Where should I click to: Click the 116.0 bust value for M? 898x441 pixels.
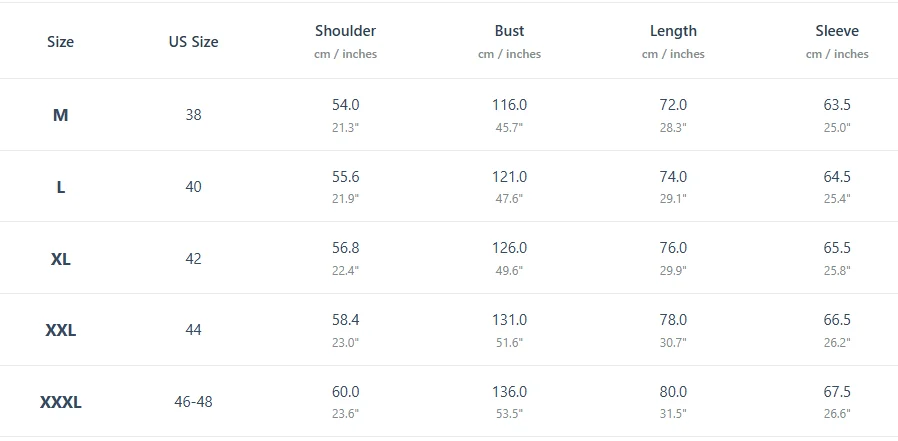509,105
